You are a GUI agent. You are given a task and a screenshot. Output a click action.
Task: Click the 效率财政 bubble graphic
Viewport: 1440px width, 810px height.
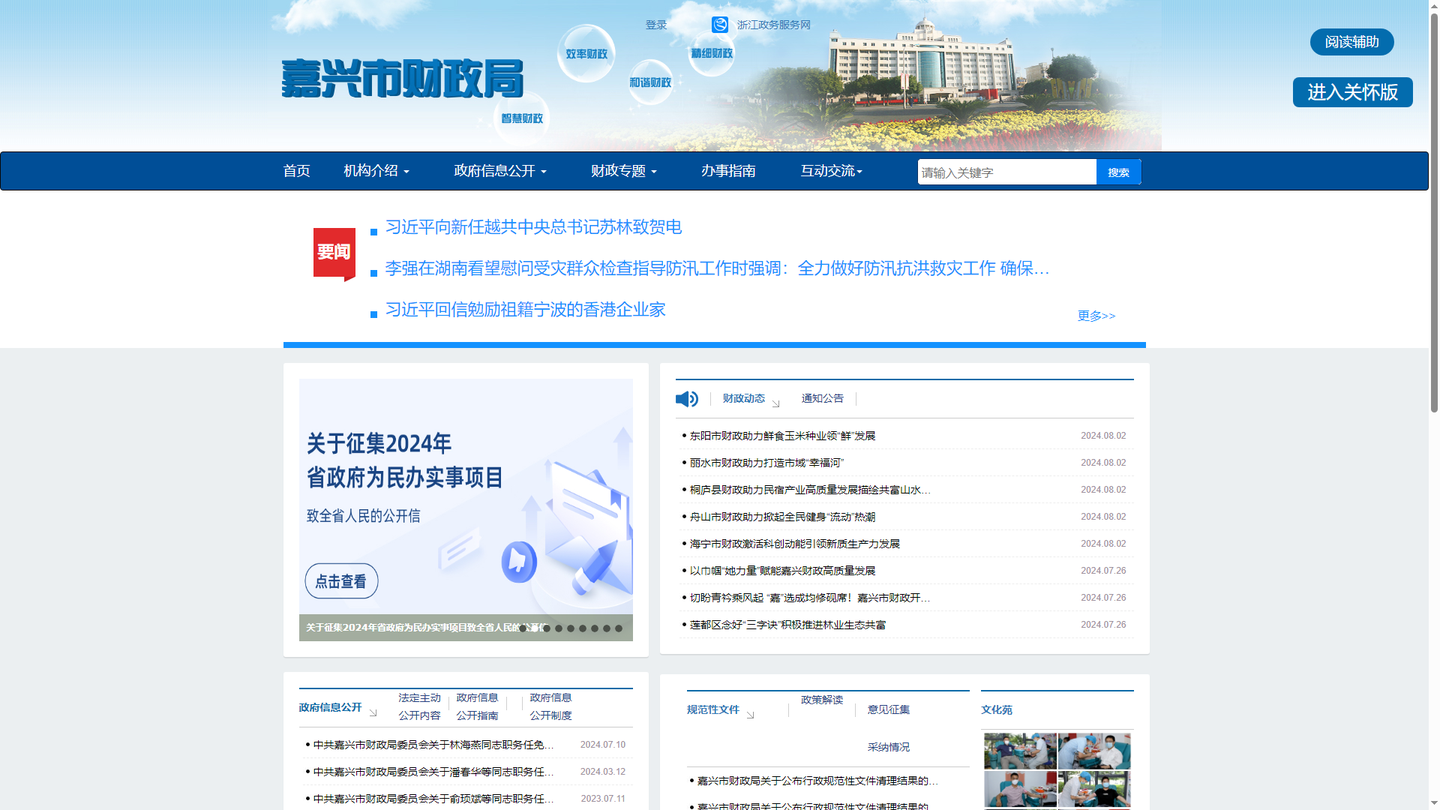pyautogui.click(x=586, y=53)
